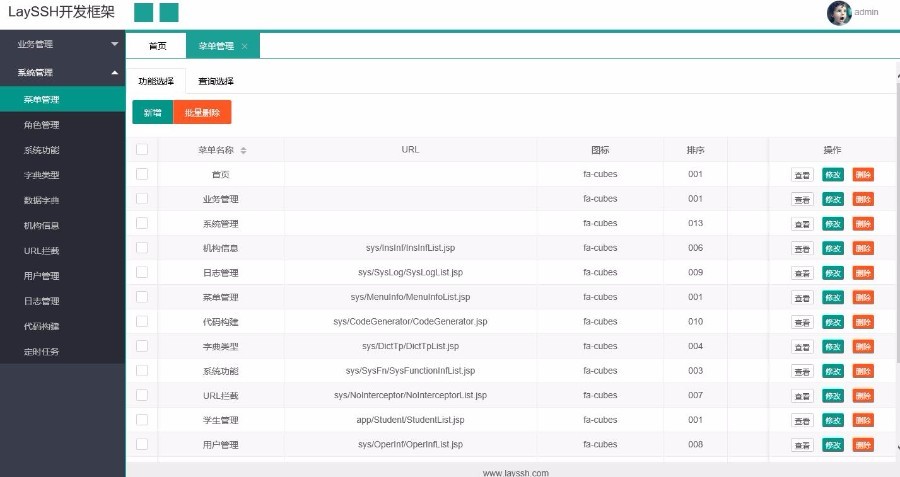
Task: Click the 图标 column header
Action: pyautogui.click(x=600, y=150)
